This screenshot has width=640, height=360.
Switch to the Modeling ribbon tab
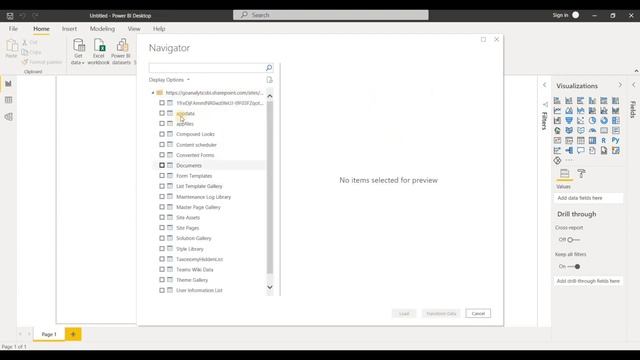point(102,29)
